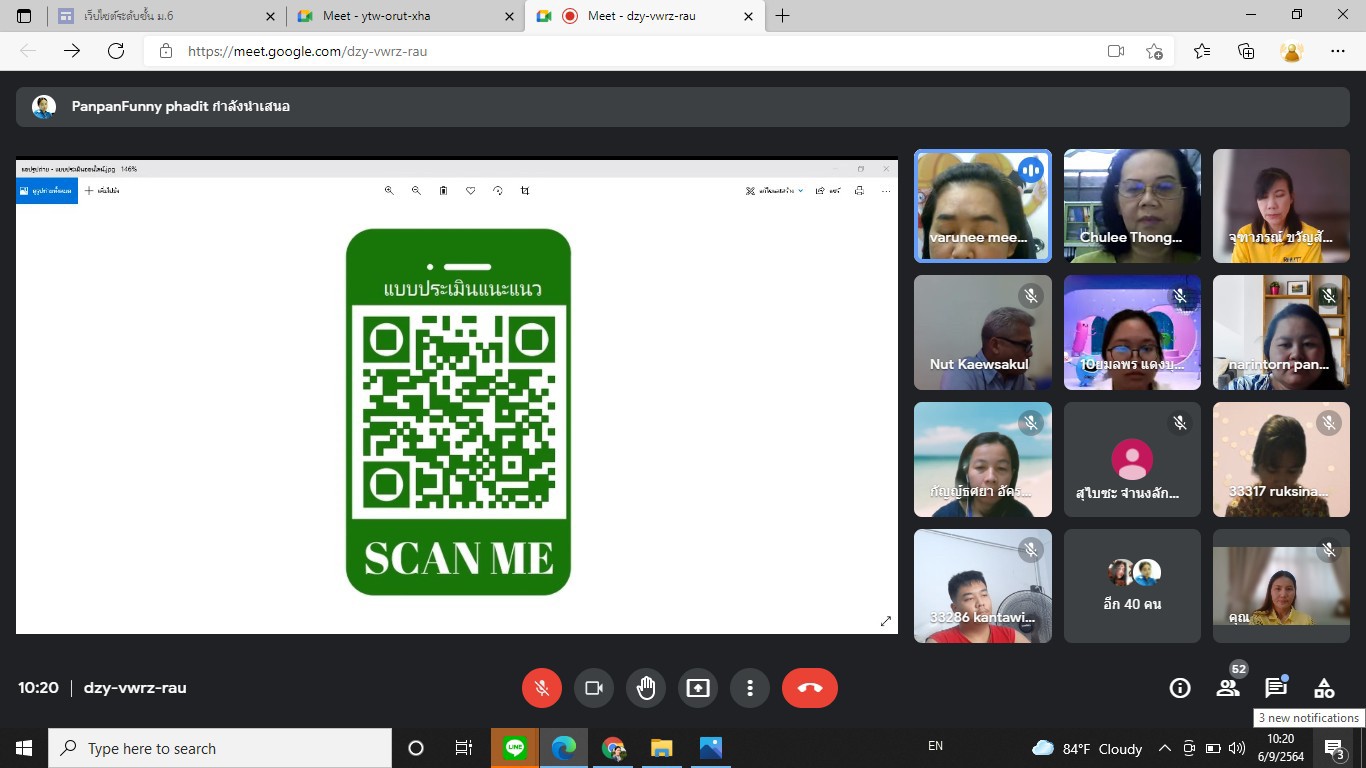Screen dimensions: 1366x768
Task: Open Windows notification center
Action: point(1334,748)
